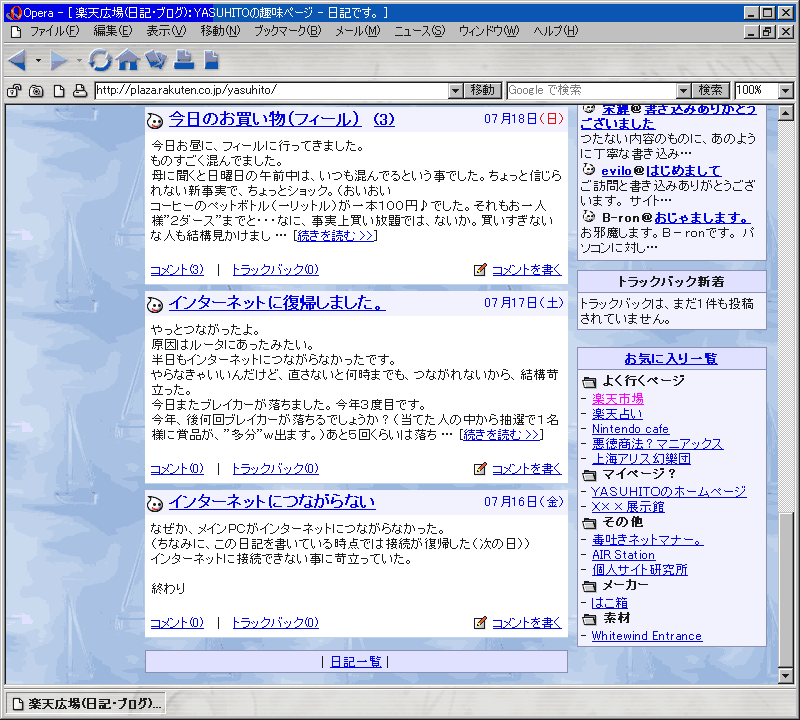Open the AIR Station link
This screenshot has height=720, width=800.
pos(623,555)
